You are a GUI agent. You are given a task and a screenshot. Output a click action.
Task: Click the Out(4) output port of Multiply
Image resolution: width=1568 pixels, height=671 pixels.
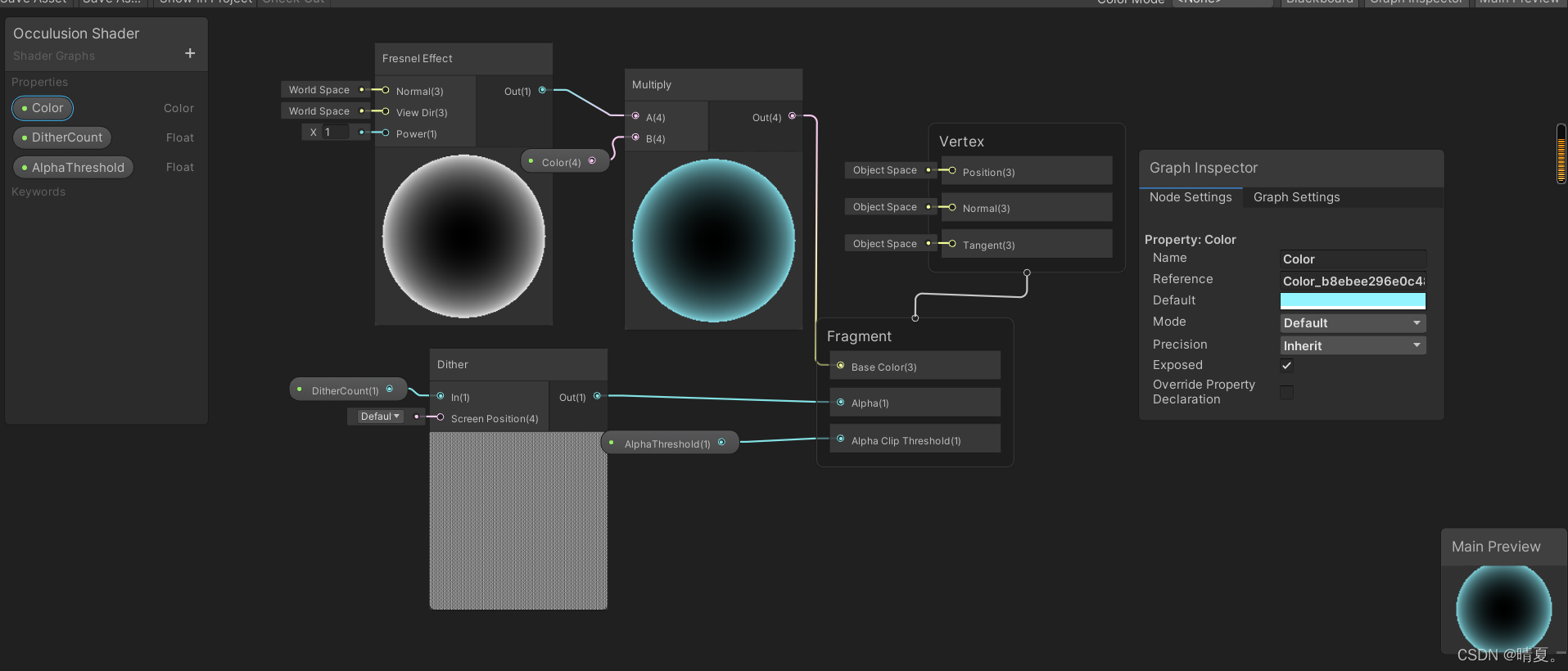click(x=792, y=116)
